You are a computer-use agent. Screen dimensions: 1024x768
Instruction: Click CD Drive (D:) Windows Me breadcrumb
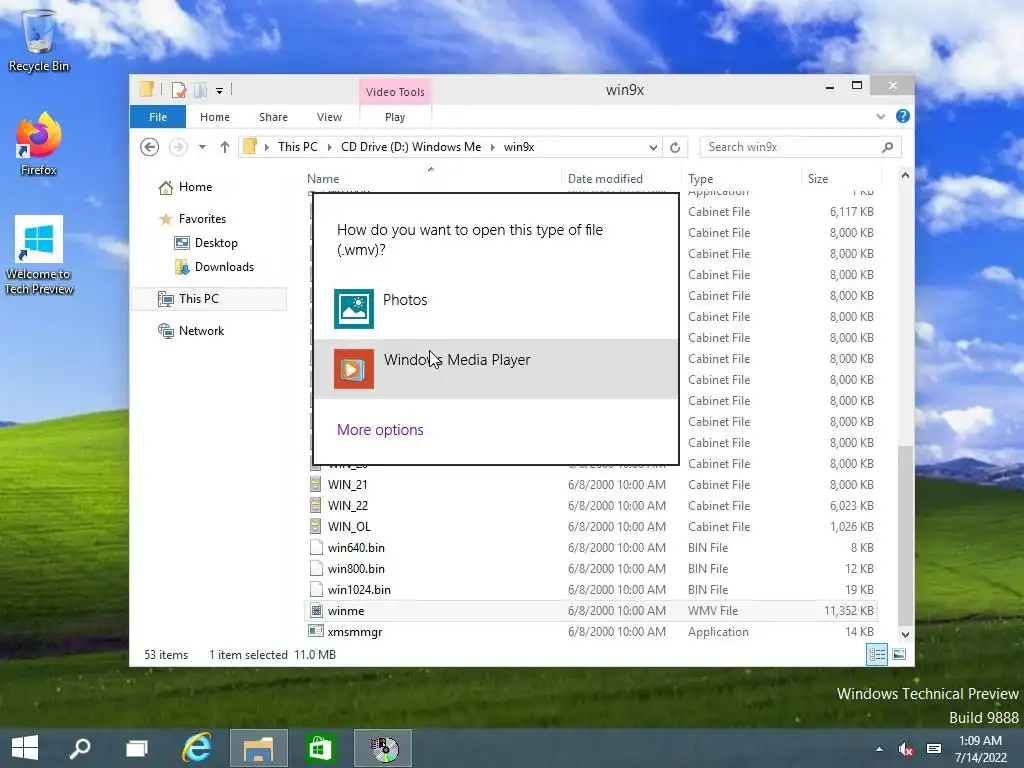[x=411, y=147]
